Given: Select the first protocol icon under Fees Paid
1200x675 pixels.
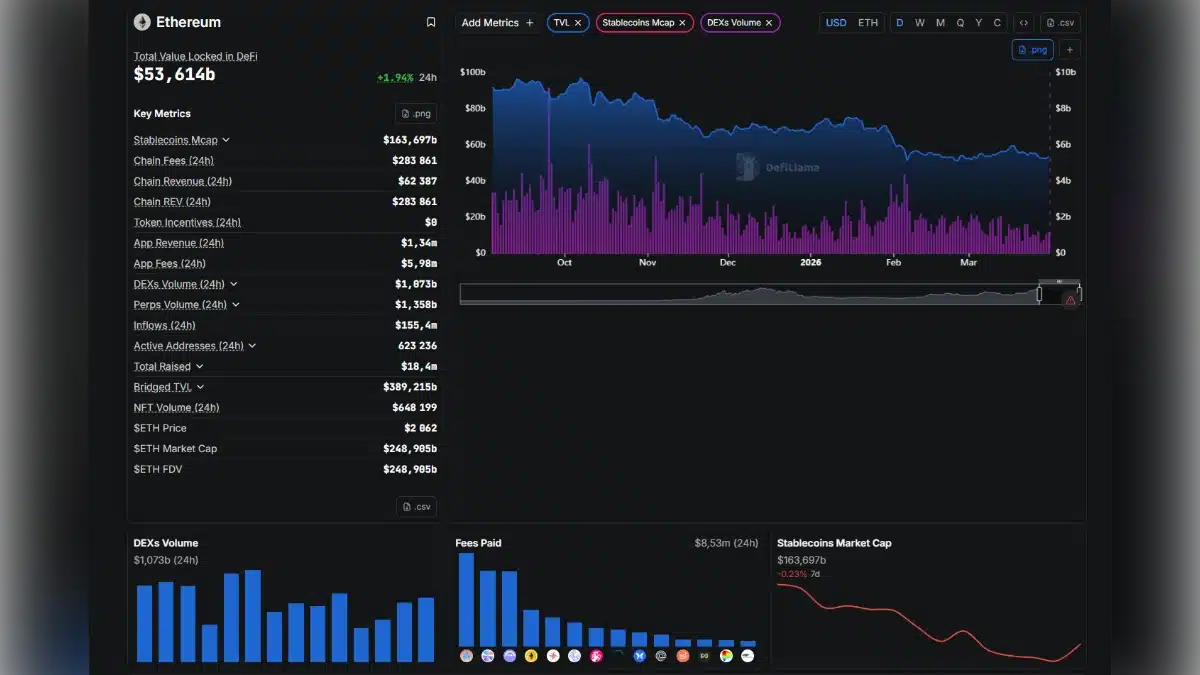Looking at the screenshot, I should click(465, 655).
